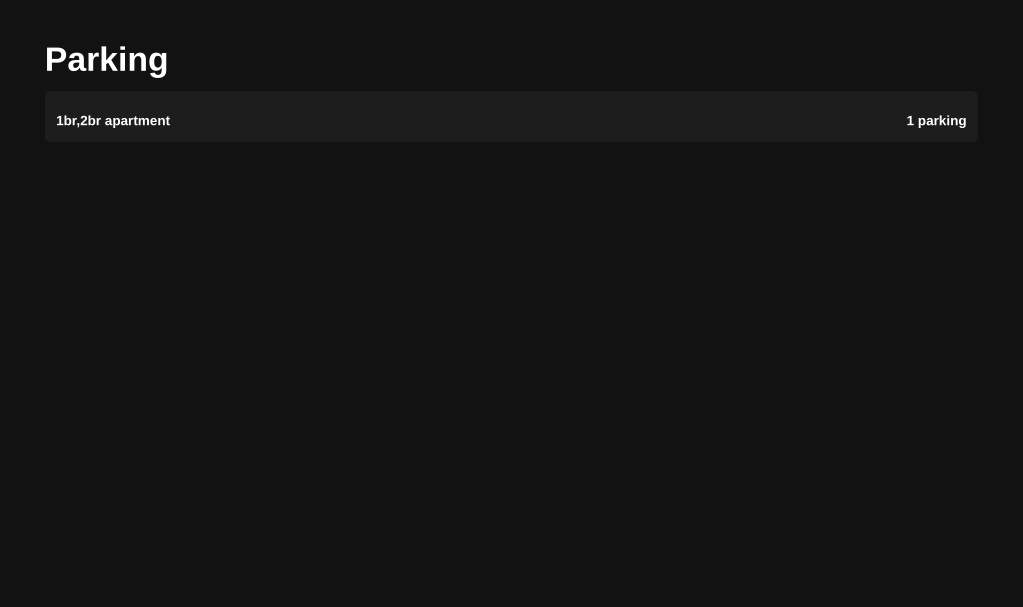This screenshot has height=607, width=1023.
Task: Click the letter g ending the Parking title
Action: tap(159, 63)
